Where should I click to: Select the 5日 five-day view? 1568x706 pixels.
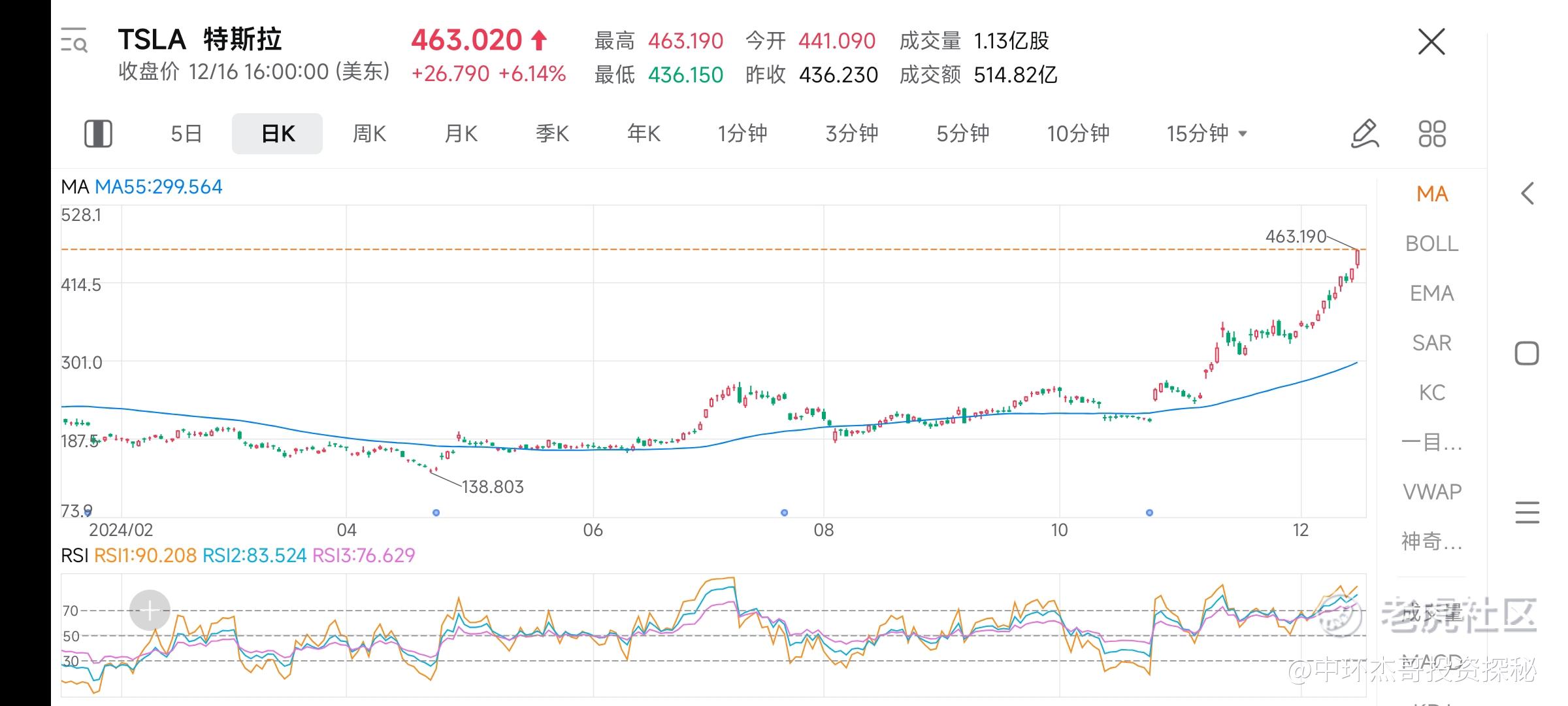(186, 134)
